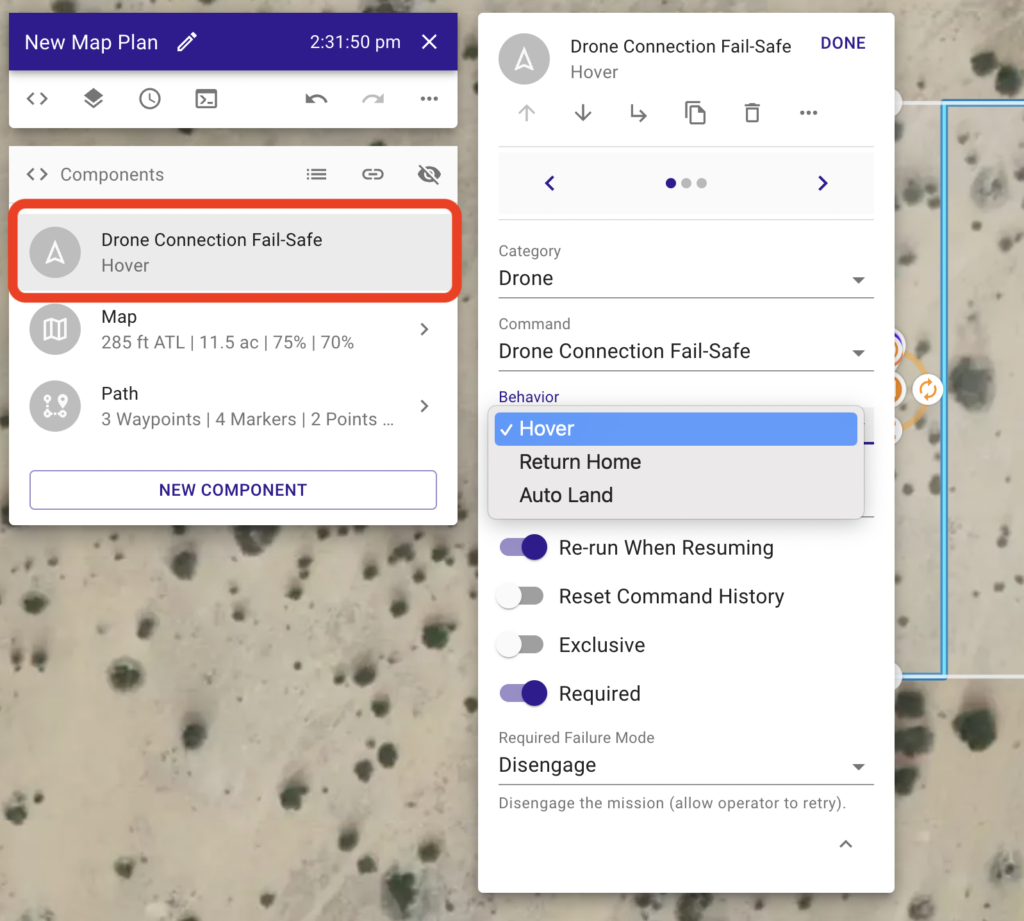Viewport: 1024px width, 921px height.
Task: Disable the Re-run When Resuming switch
Action: (x=523, y=548)
